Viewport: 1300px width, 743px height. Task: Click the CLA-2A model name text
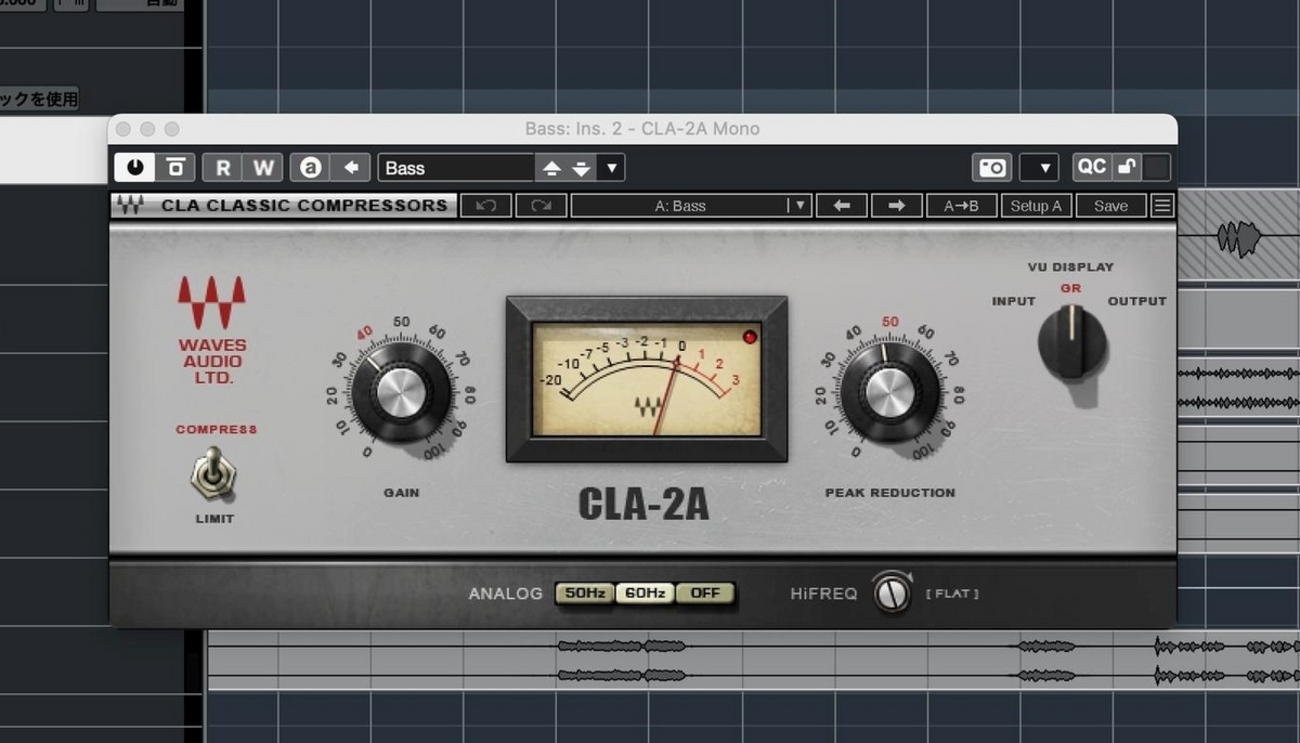pos(644,504)
